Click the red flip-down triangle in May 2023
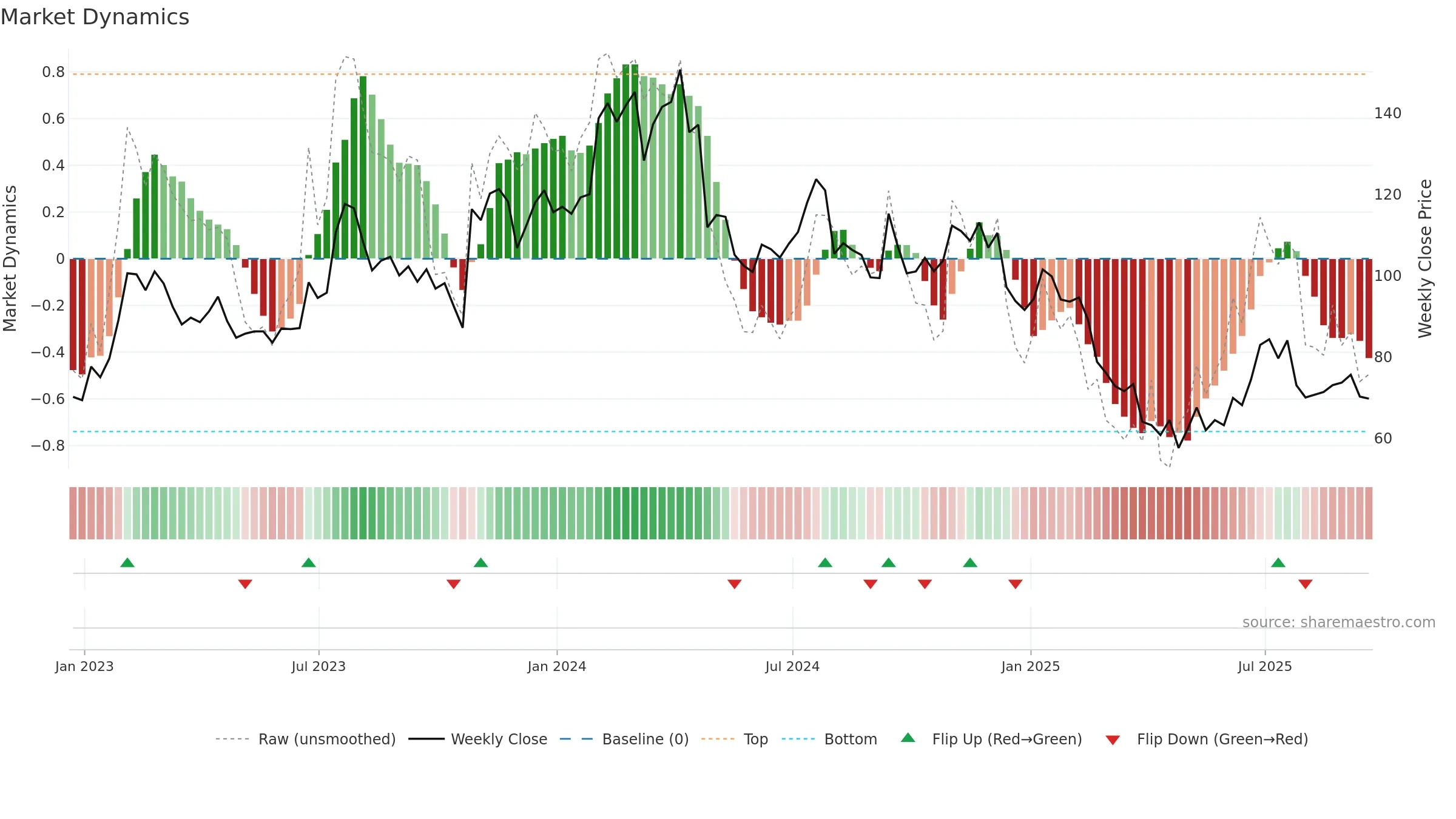The image size is (1456, 819). (x=245, y=584)
